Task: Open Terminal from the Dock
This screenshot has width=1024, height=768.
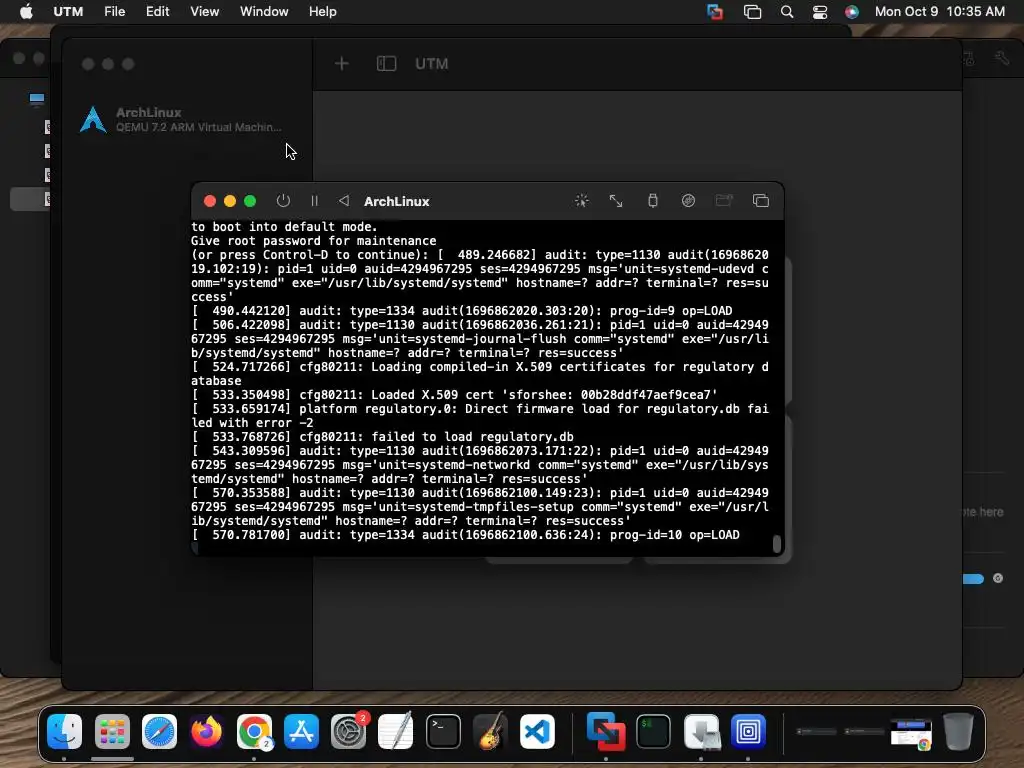Action: click(443, 731)
